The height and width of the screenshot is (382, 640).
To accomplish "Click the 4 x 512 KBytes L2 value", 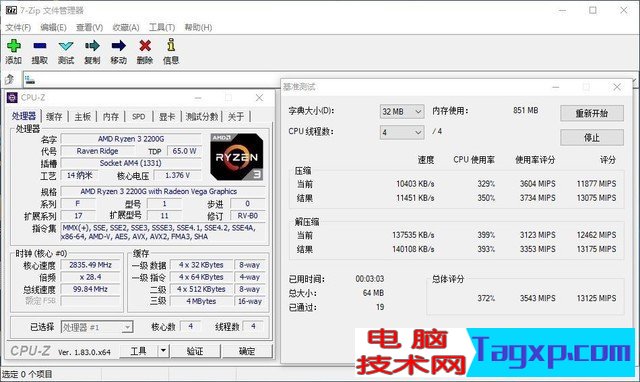I will 201,289.
